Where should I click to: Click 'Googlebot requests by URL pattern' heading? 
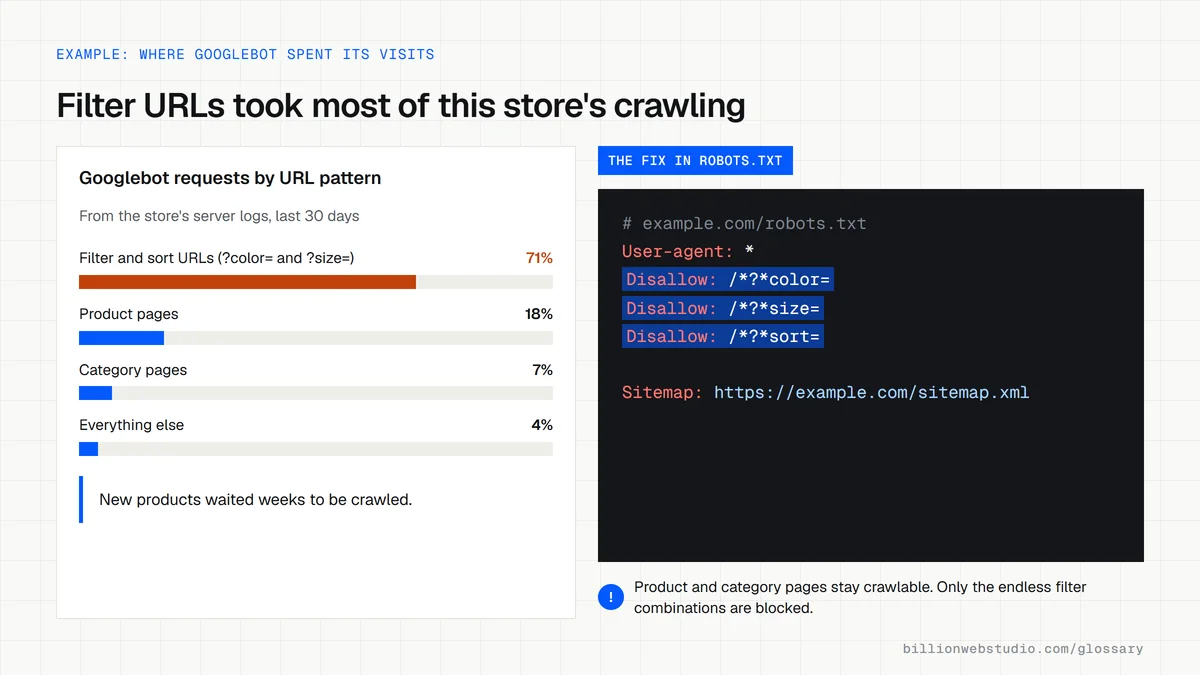pos(230,178)
